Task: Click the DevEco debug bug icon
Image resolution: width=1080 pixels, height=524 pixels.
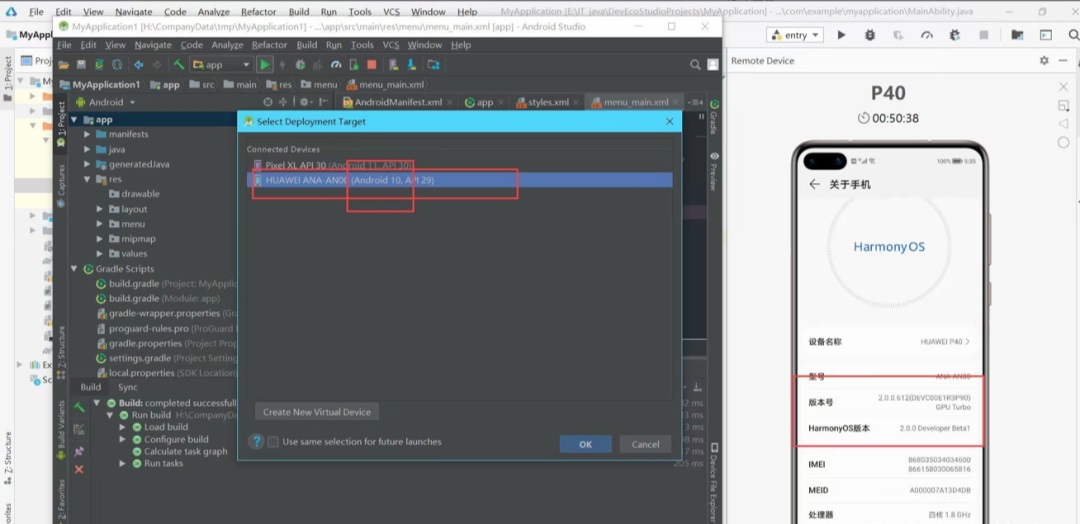Action: pyautogui.click(x=868, y=35)
